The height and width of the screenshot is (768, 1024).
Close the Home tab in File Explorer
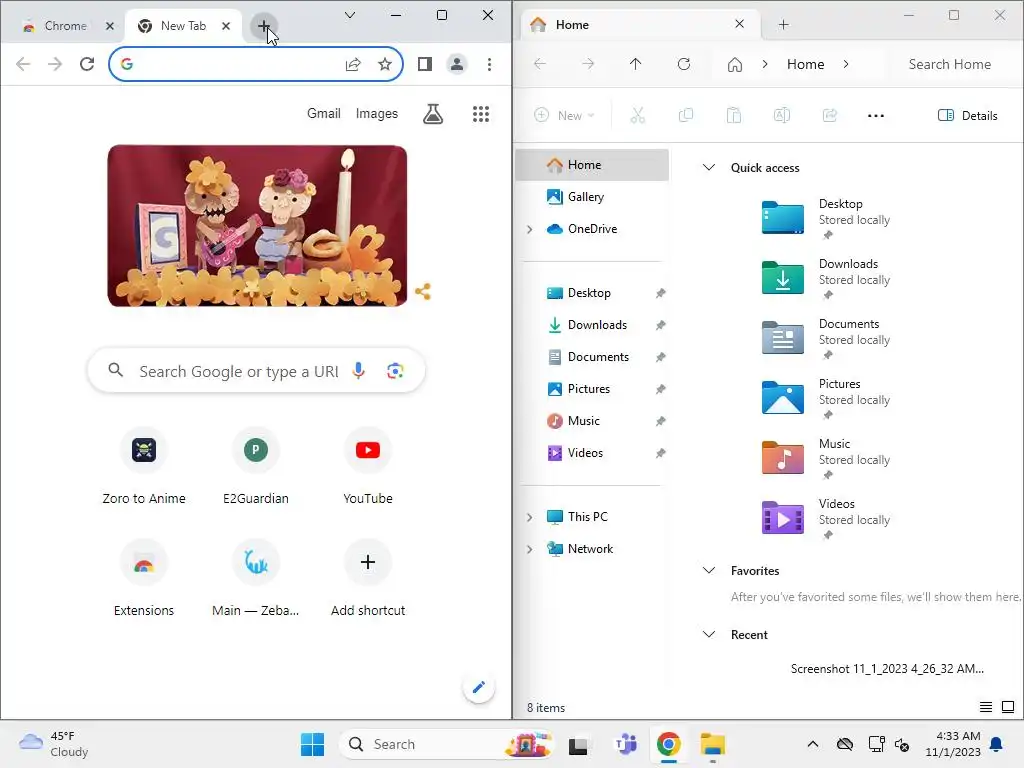click(x=739, y=24)
